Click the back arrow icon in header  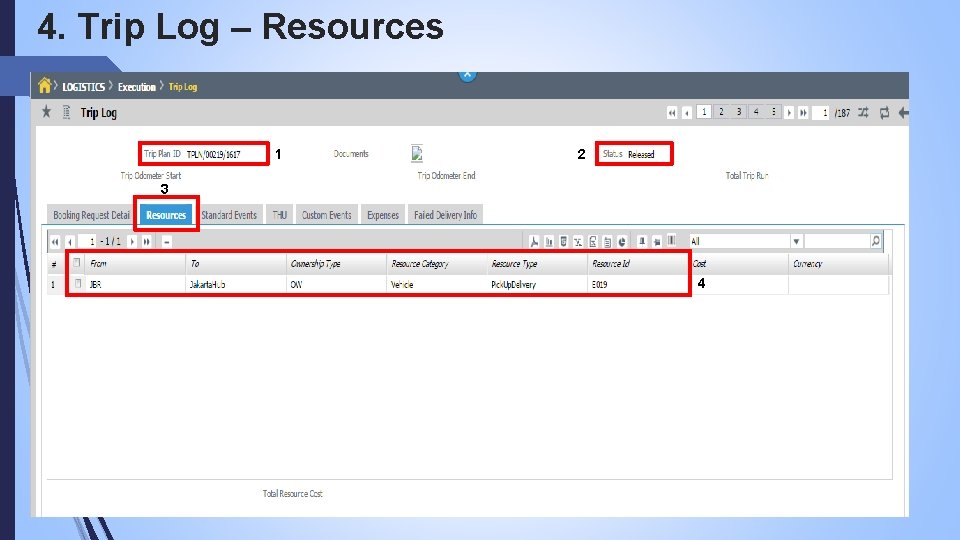point(903,113)
